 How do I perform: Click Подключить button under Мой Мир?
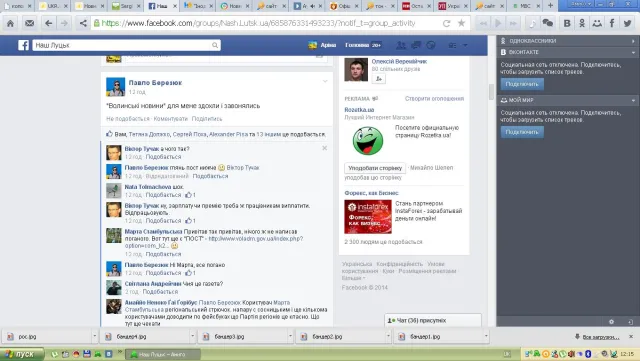[x=522, y=132]
